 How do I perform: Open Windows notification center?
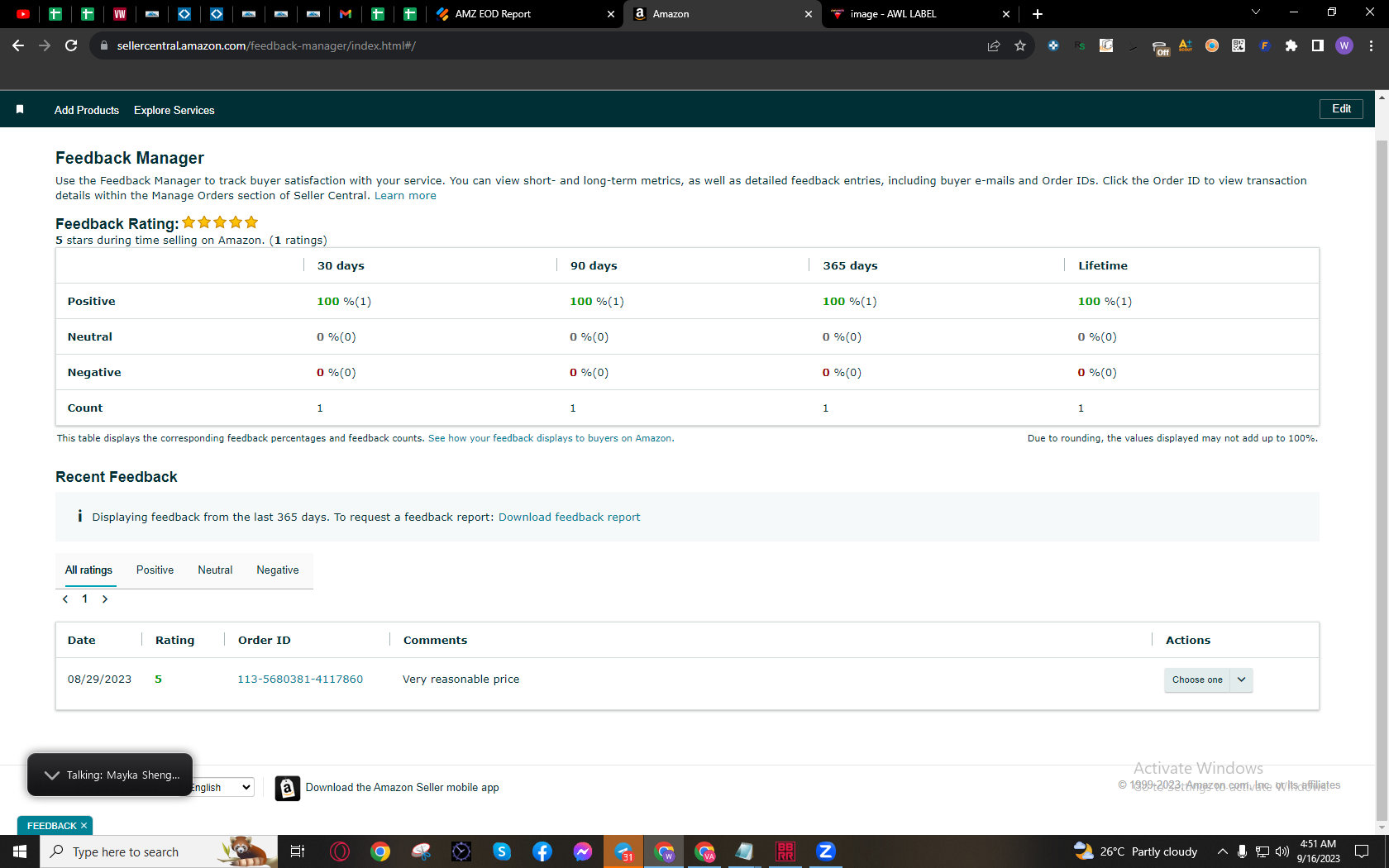1362,851
